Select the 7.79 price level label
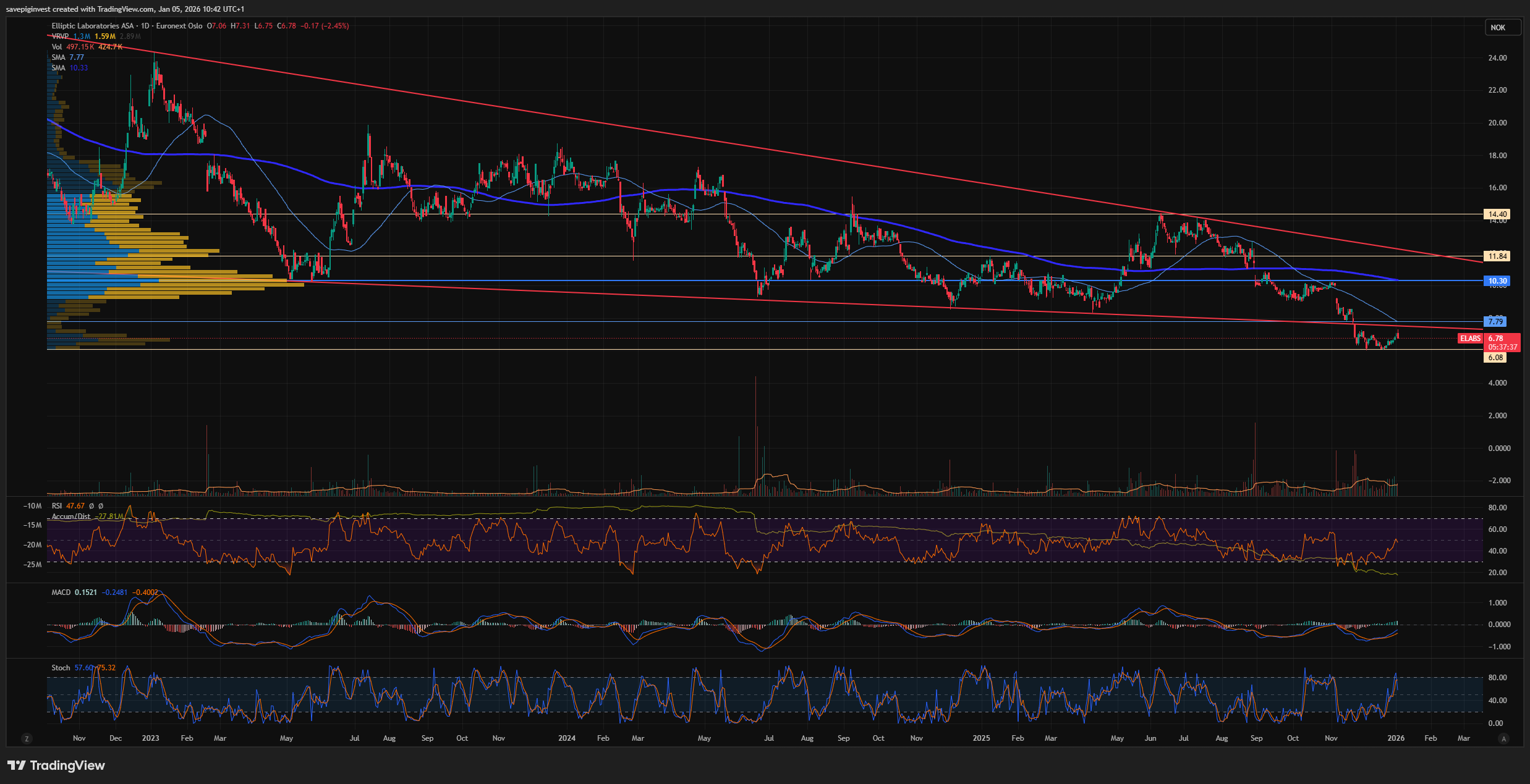The width and height of the screenshot is (1530, 784). pyautogui.click(x=1495, y=321)
